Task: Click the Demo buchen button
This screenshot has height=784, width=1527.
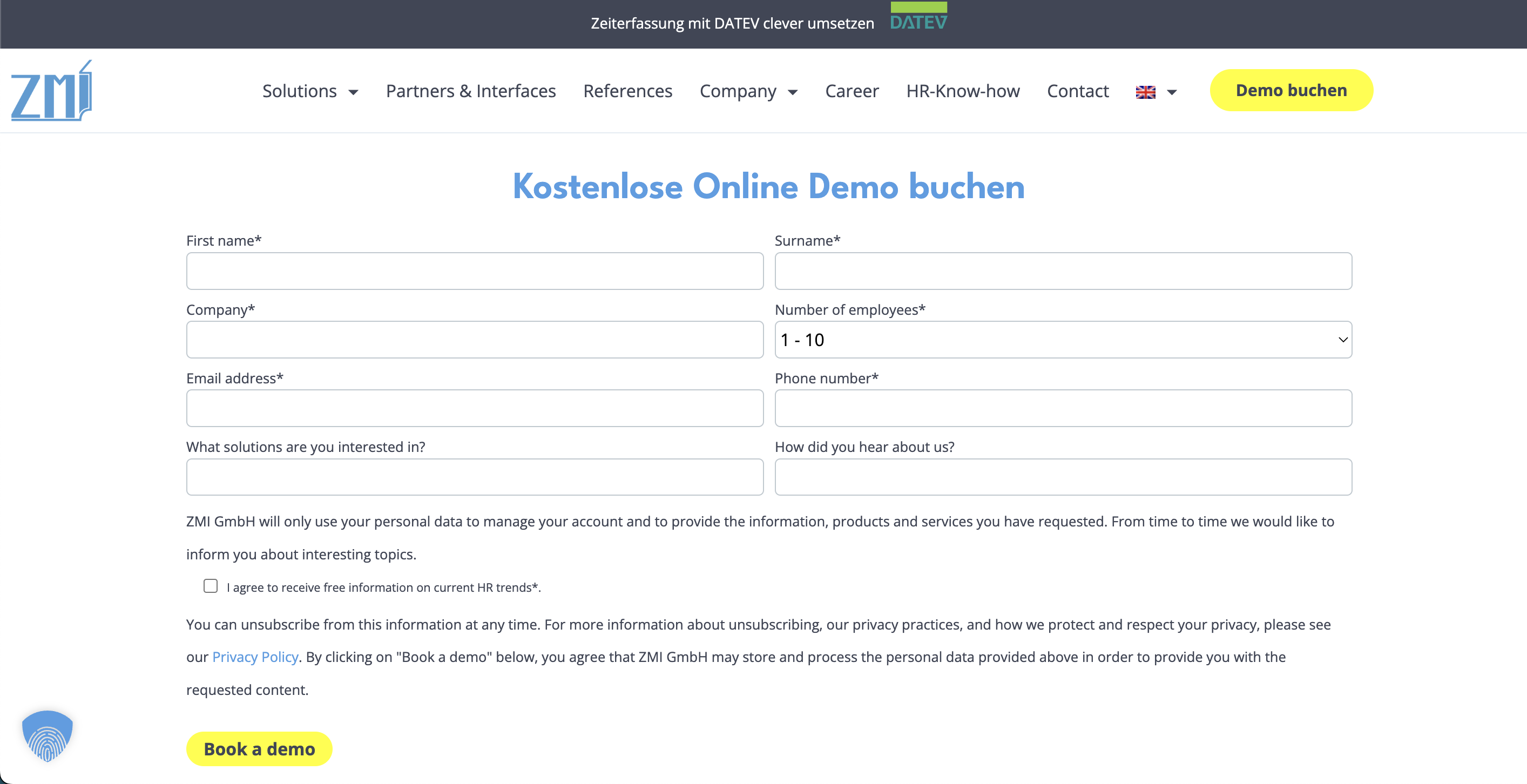Action: pos(1291,90)
